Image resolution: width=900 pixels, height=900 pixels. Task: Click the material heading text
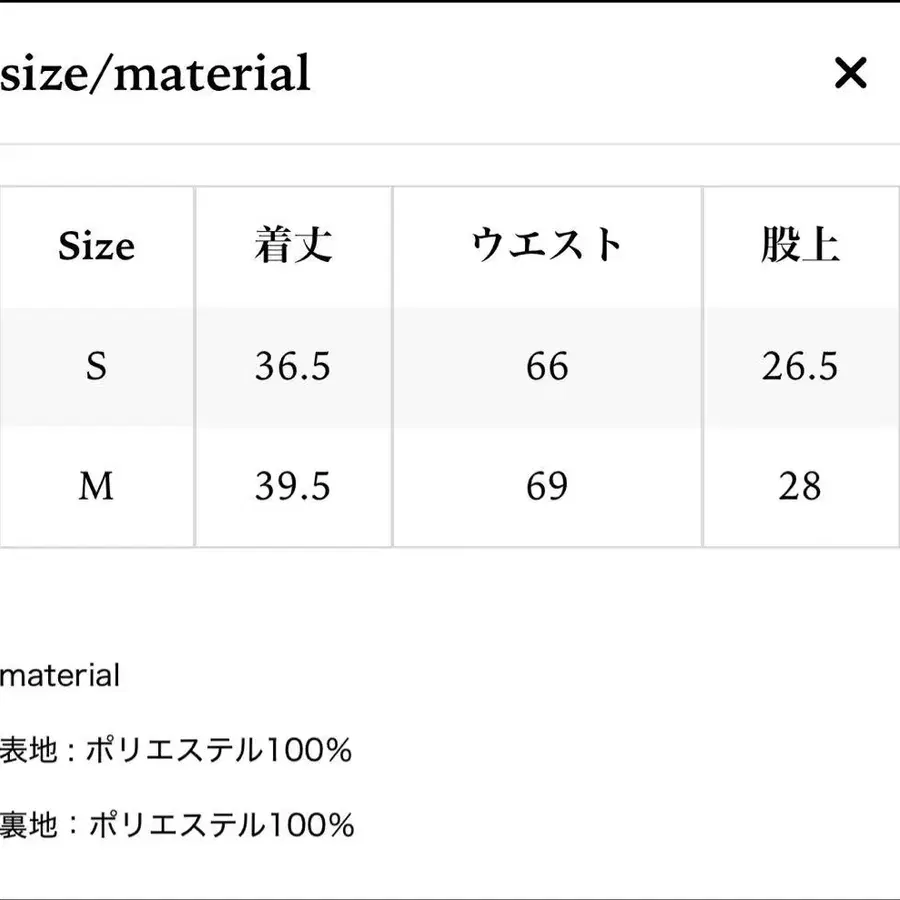click(60, 675)
